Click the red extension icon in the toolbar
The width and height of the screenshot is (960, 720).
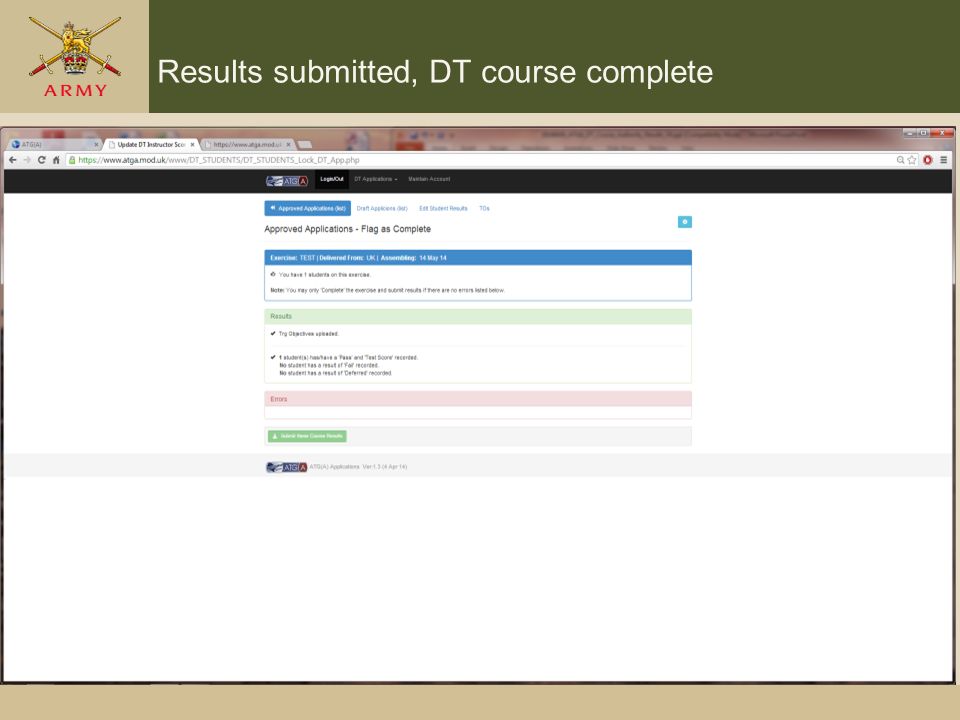click(928, 160)
